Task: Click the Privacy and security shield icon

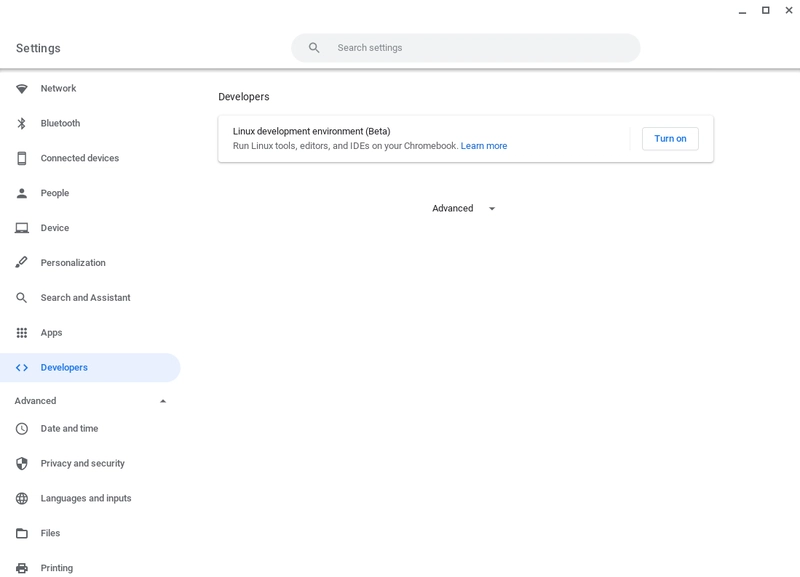Action: pyautogui.click(x=22, y=464)
